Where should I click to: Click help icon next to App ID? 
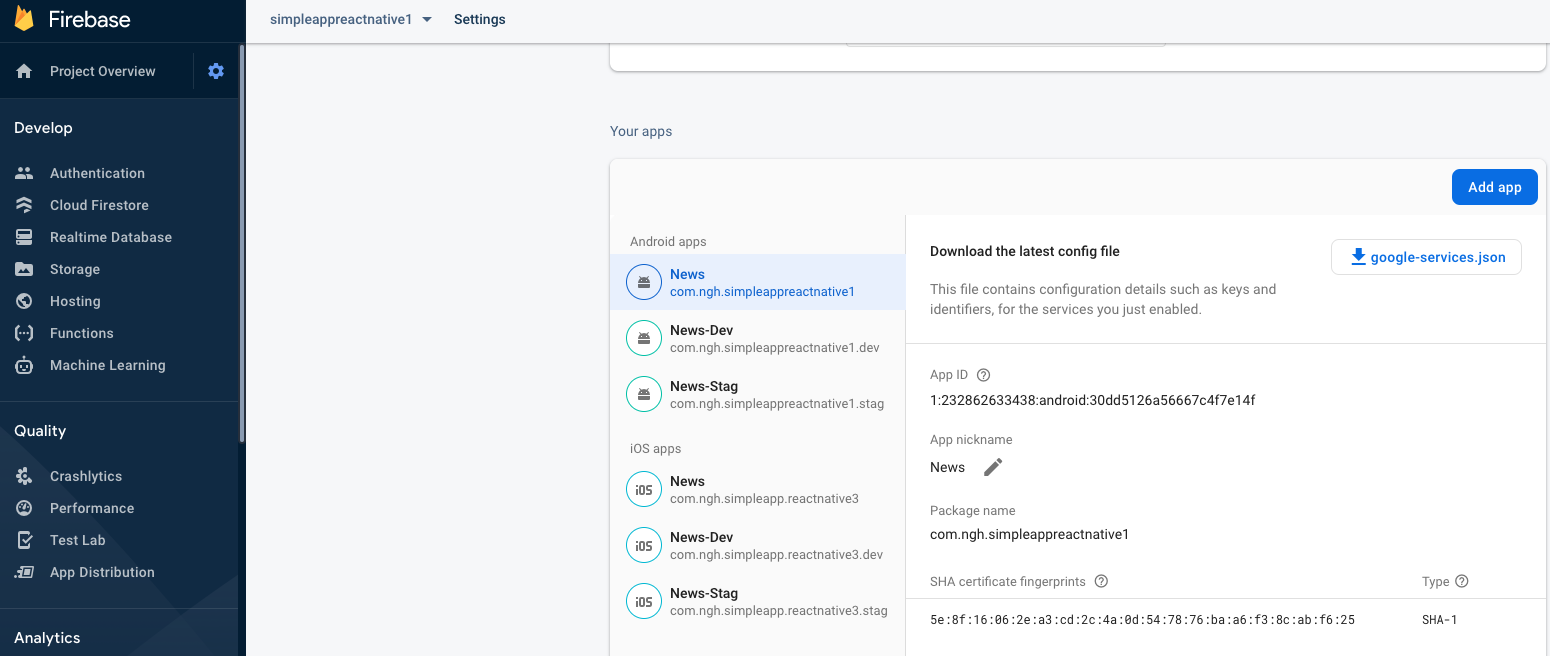(x=983, y=375)
